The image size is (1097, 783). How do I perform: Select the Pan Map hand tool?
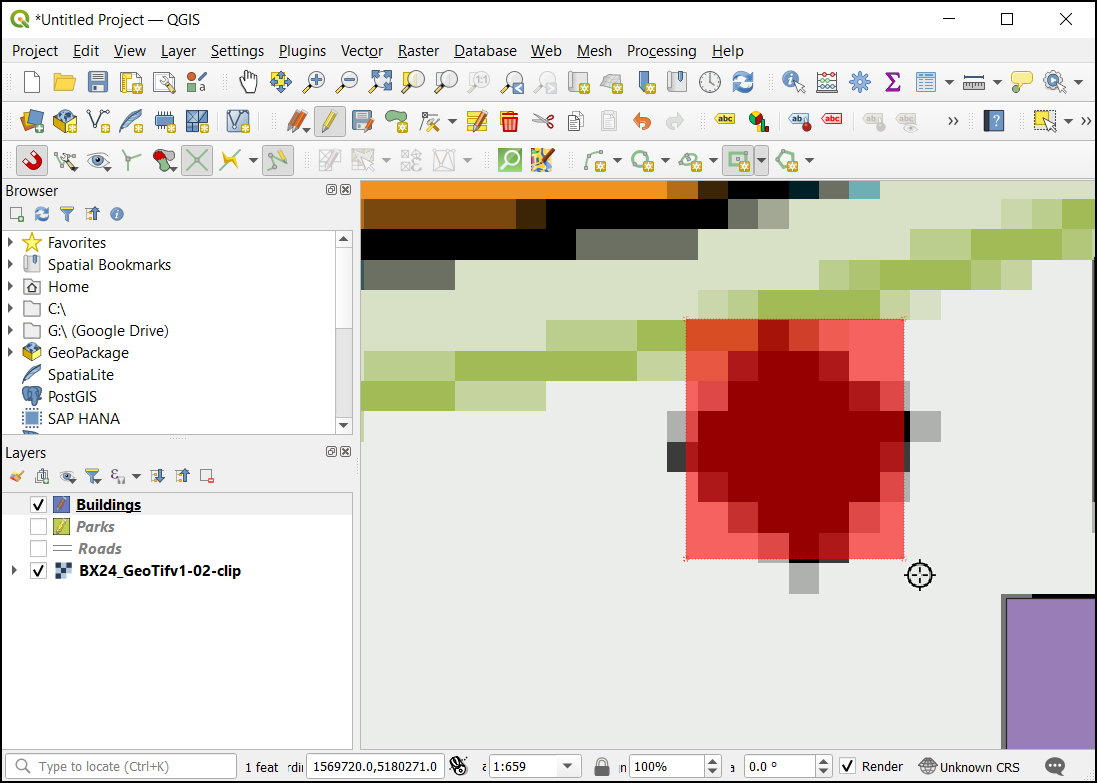pyautogui.click(x=248, y=82)
